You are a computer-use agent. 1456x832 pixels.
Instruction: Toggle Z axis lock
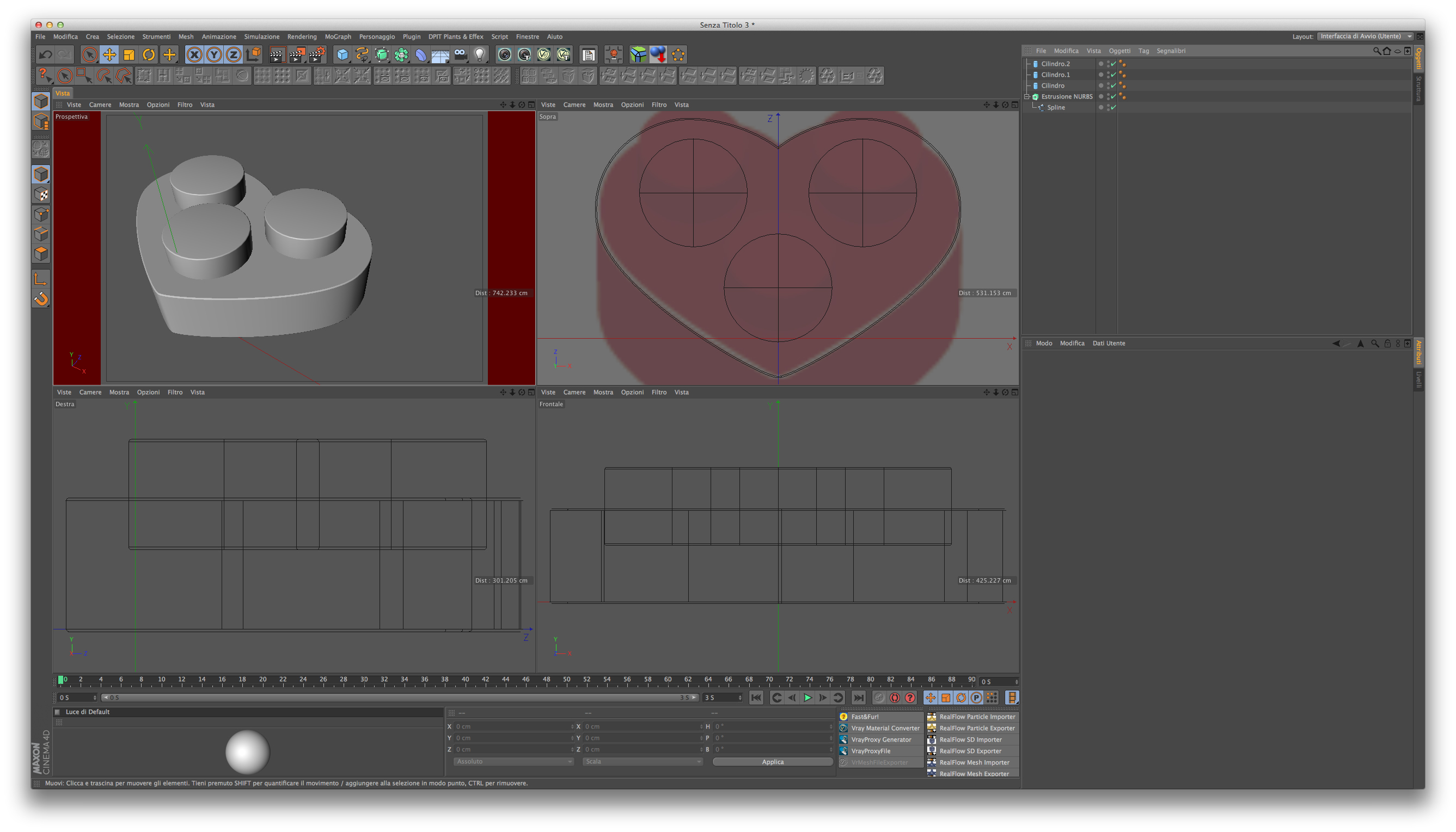pos(233,55)
